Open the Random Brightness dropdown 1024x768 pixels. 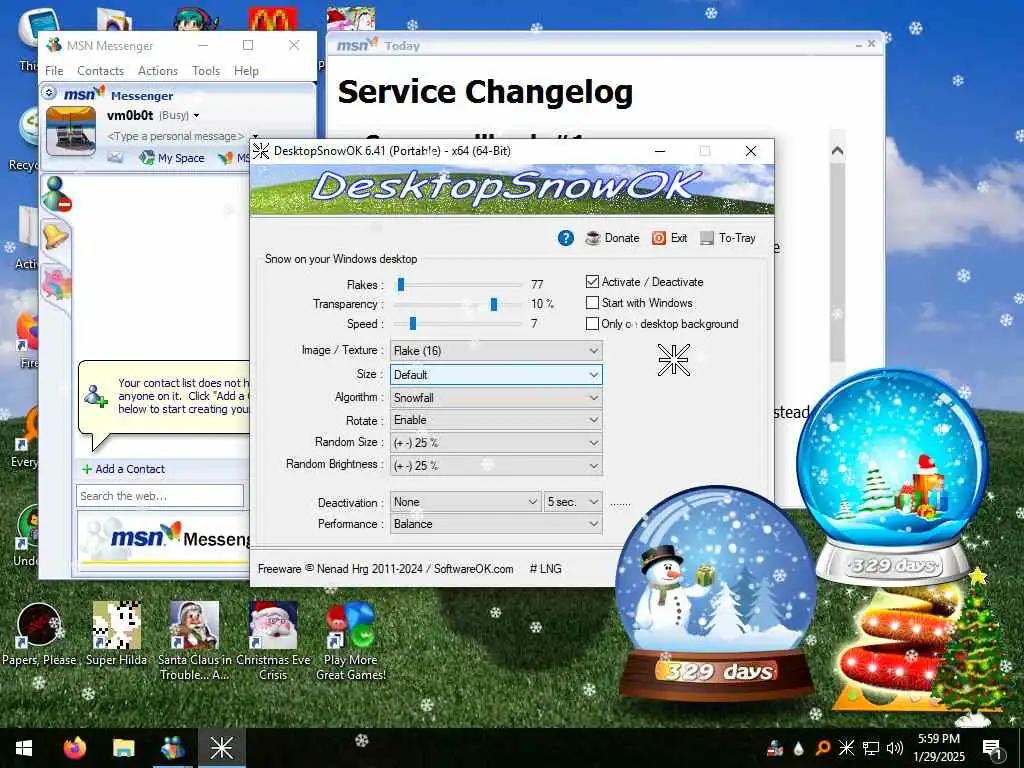click(496, 466)
